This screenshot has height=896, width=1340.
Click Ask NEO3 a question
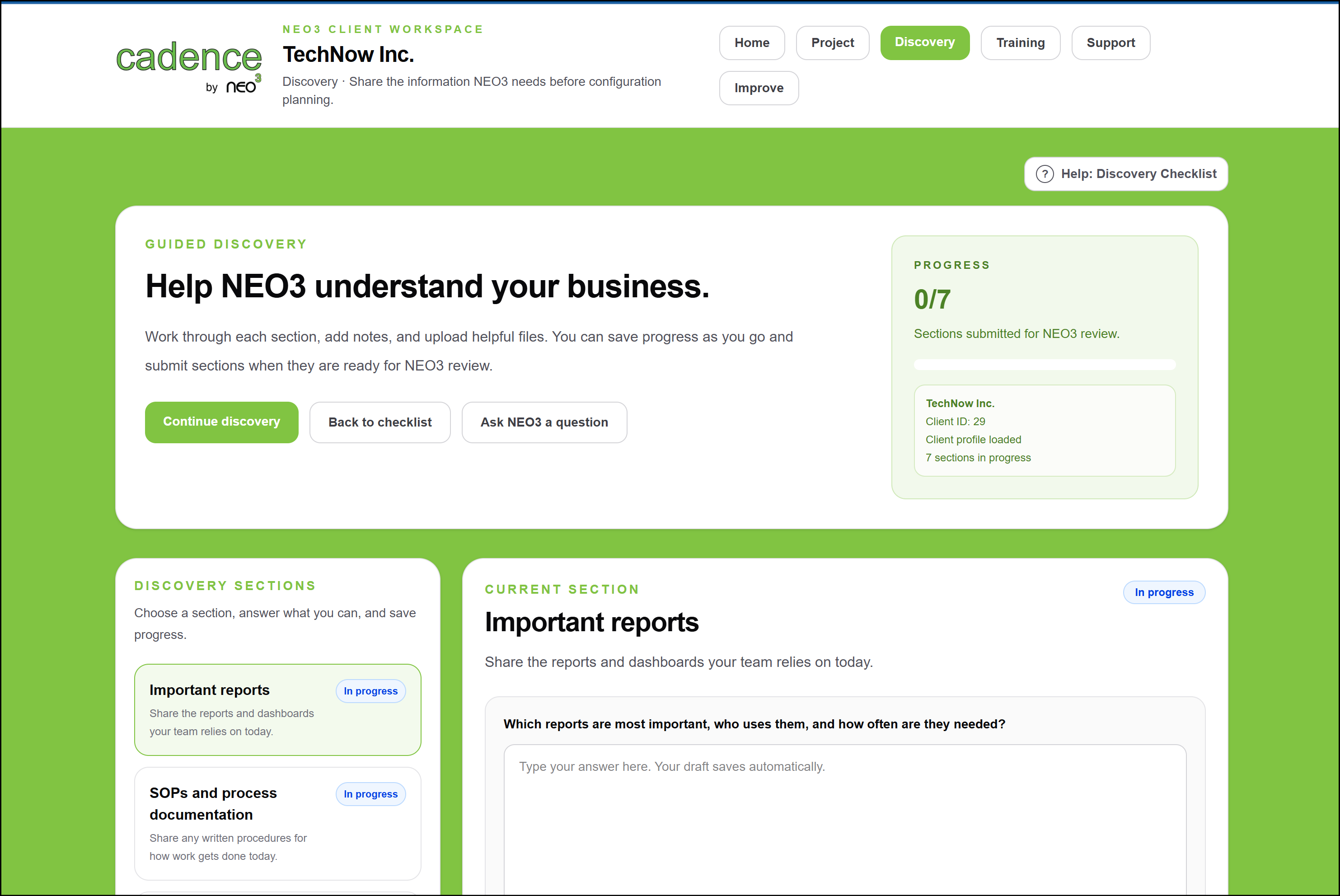[544, 422]
